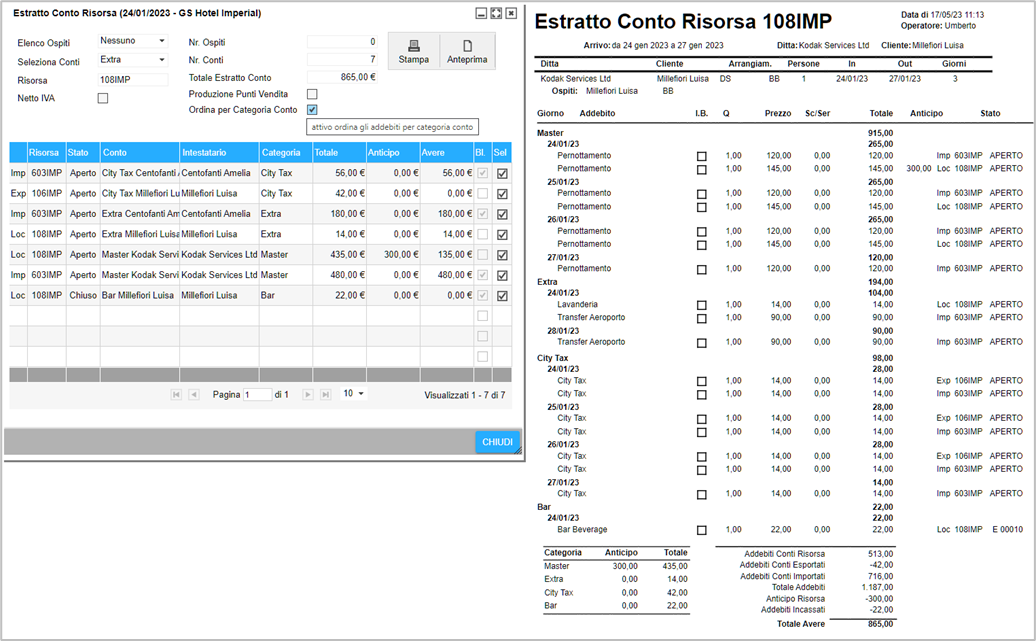This screenshot has height=641, width=1036.
Task: Open the Anteprima preview button
Action: click(x=466, y=51)
